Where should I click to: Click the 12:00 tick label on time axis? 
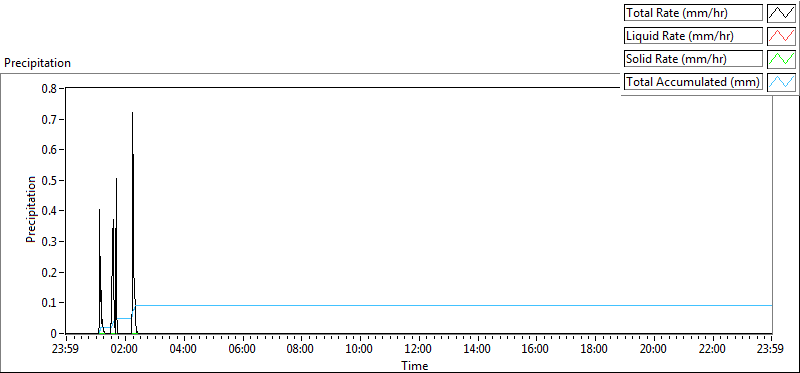coord(418,350)
